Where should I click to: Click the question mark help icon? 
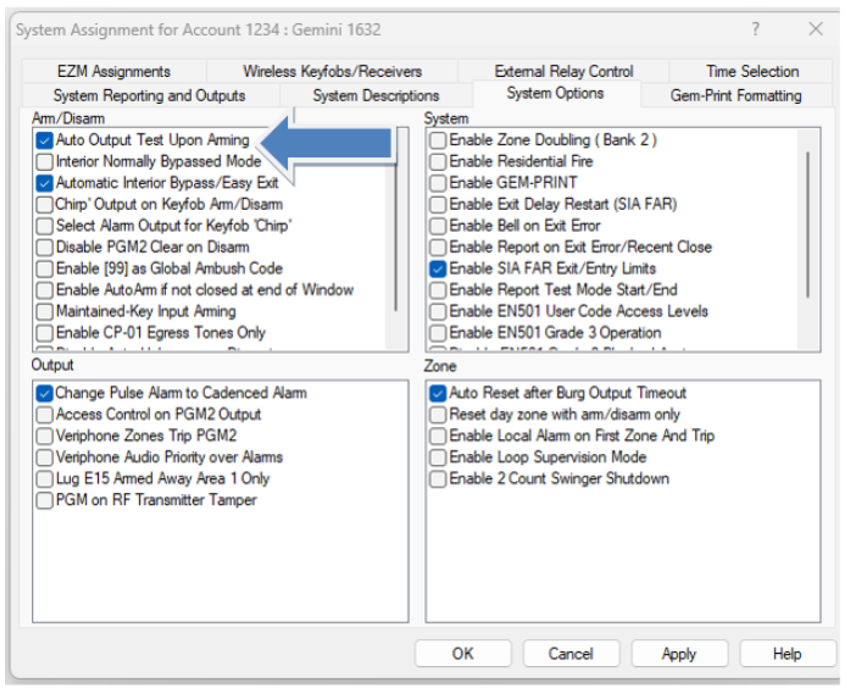[756, 29]
